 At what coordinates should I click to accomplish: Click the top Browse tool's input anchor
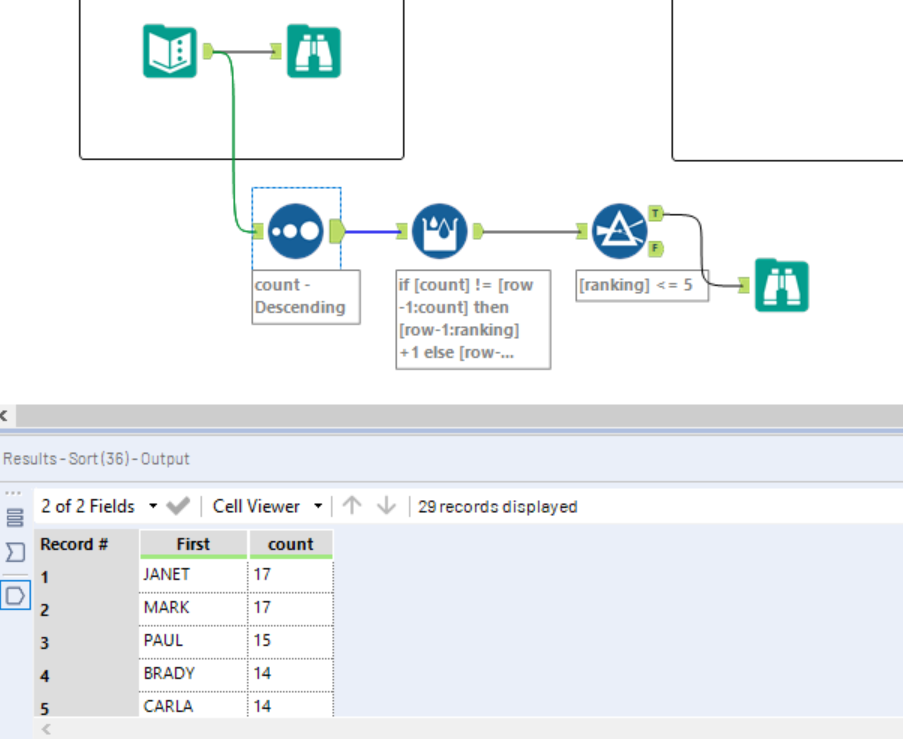point(276,51)
